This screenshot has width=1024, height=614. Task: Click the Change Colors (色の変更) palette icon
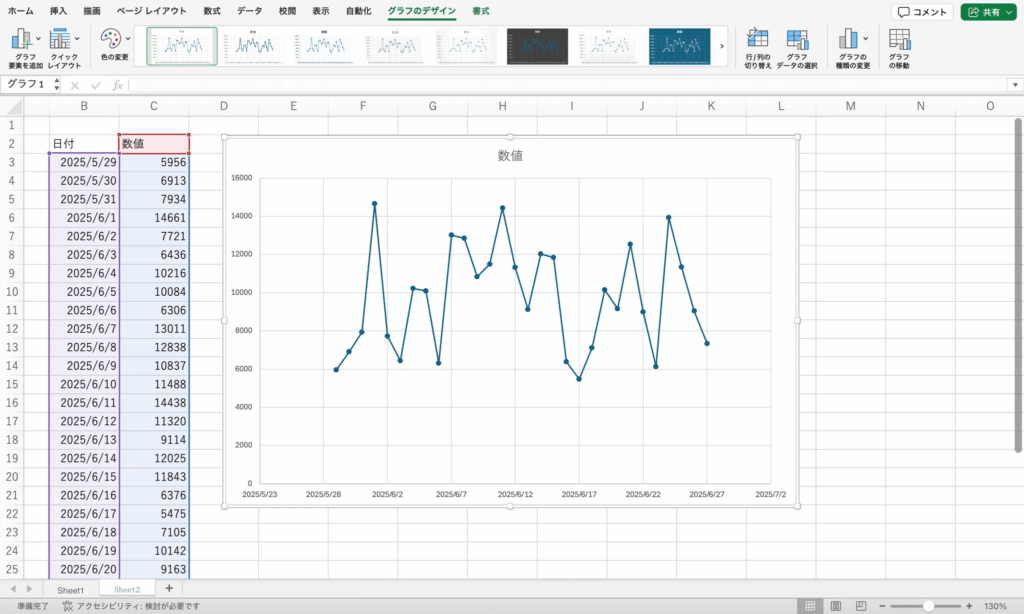click(x=110, y=39)
